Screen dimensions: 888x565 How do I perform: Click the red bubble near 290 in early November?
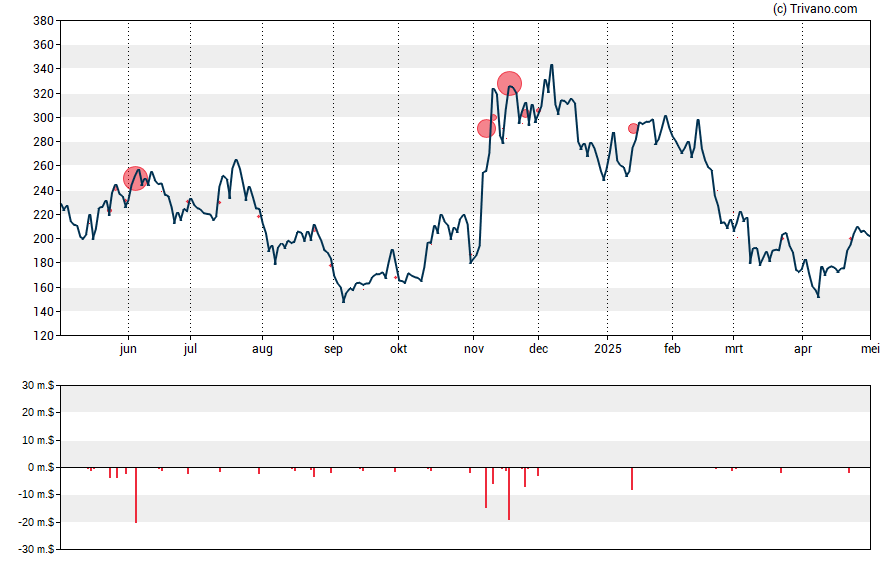point(486,129)
